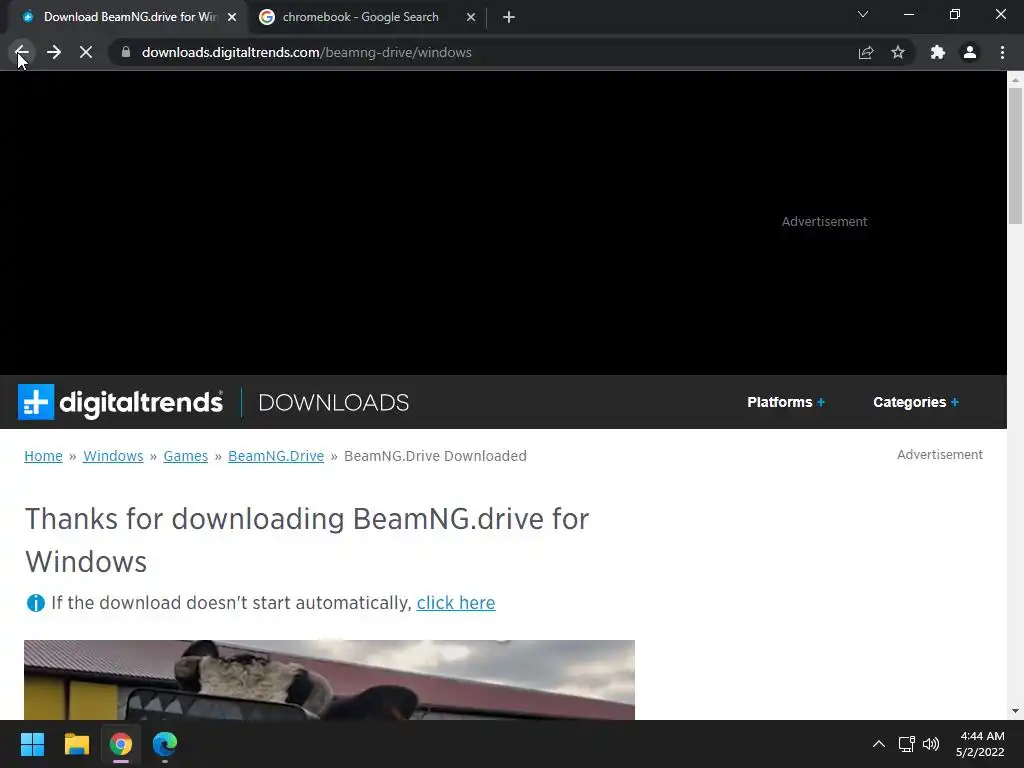Close the chromebook Google Search tab
The image size is (1024, 768).
pyautogui.click(x=471, y=17)
